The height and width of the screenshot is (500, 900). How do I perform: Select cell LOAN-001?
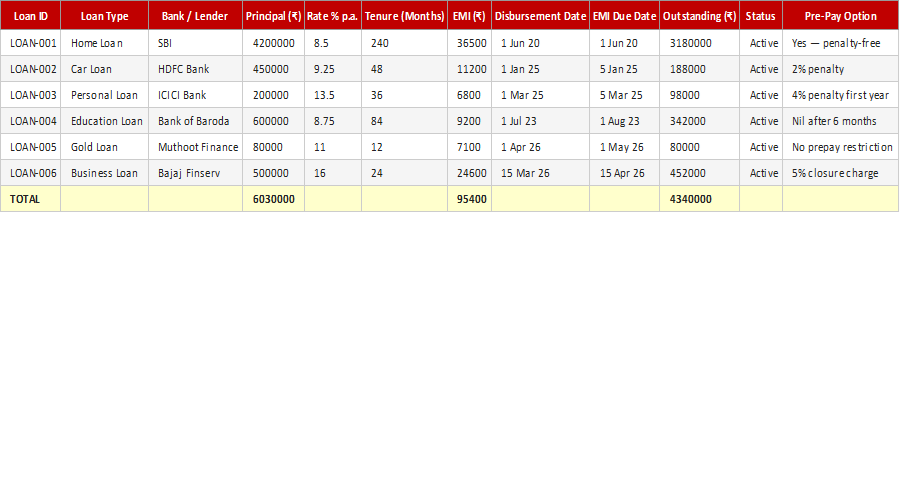[30, 43]
